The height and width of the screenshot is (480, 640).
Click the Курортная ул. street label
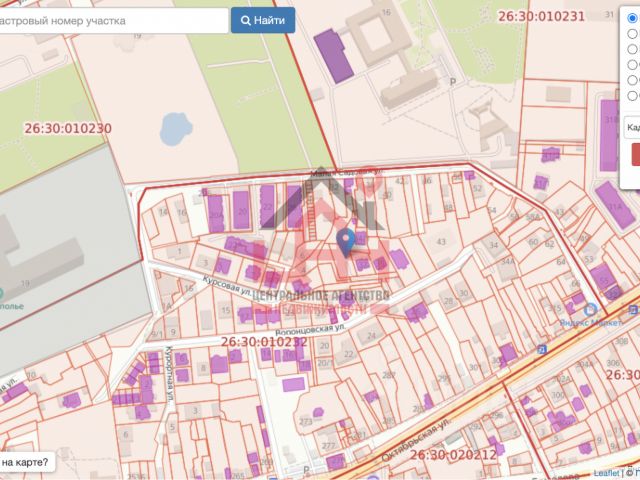[169, 375]
